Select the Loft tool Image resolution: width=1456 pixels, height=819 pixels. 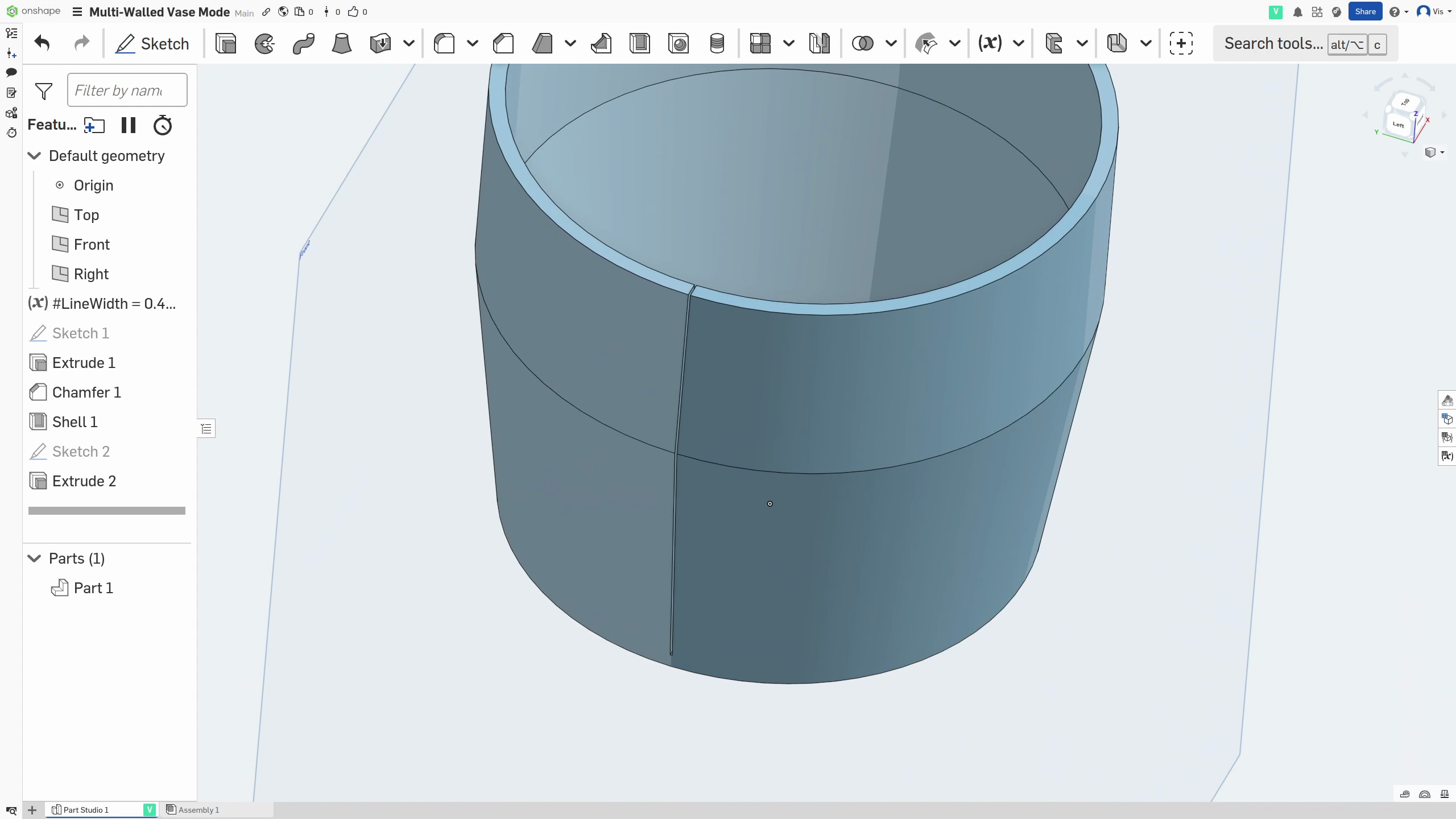pos(341,43)
